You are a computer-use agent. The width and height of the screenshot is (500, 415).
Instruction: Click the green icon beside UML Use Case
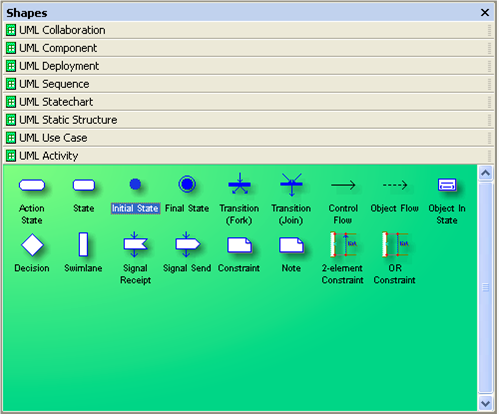11,138
